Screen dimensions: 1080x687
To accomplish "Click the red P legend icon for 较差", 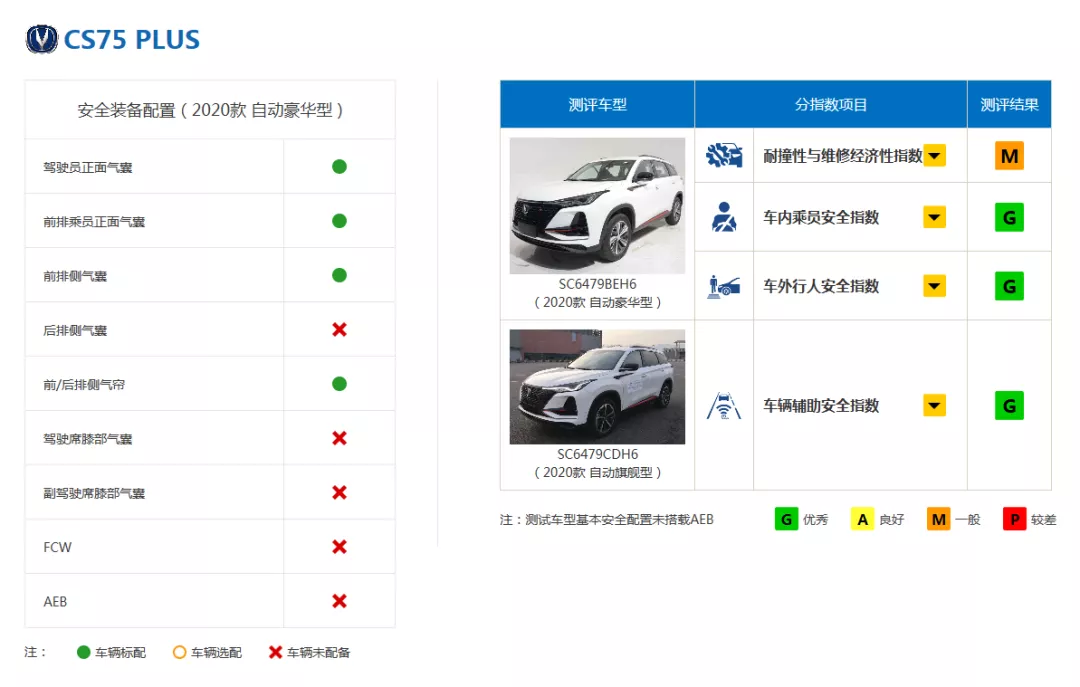I will 1012,519.
